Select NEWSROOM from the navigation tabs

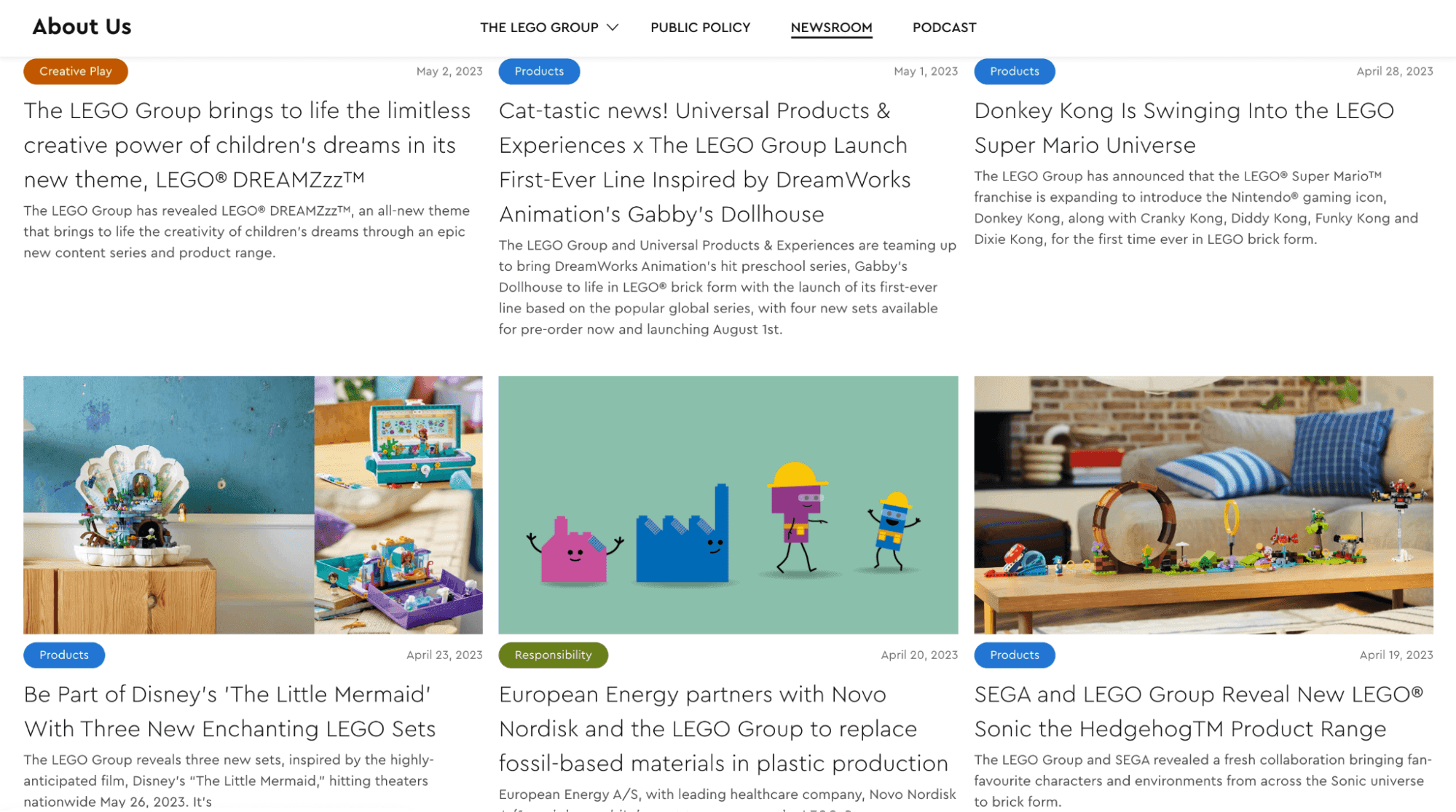coord(831,27)
